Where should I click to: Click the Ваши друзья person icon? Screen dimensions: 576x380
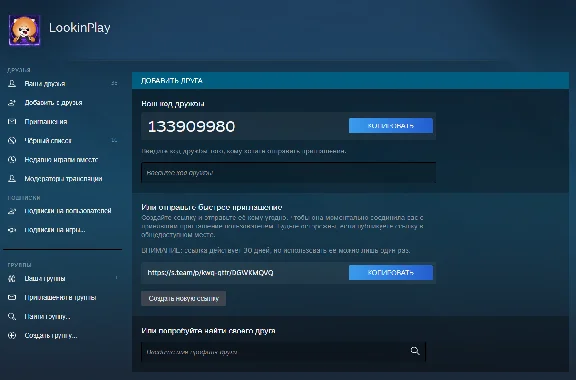[x=12, y=83]
